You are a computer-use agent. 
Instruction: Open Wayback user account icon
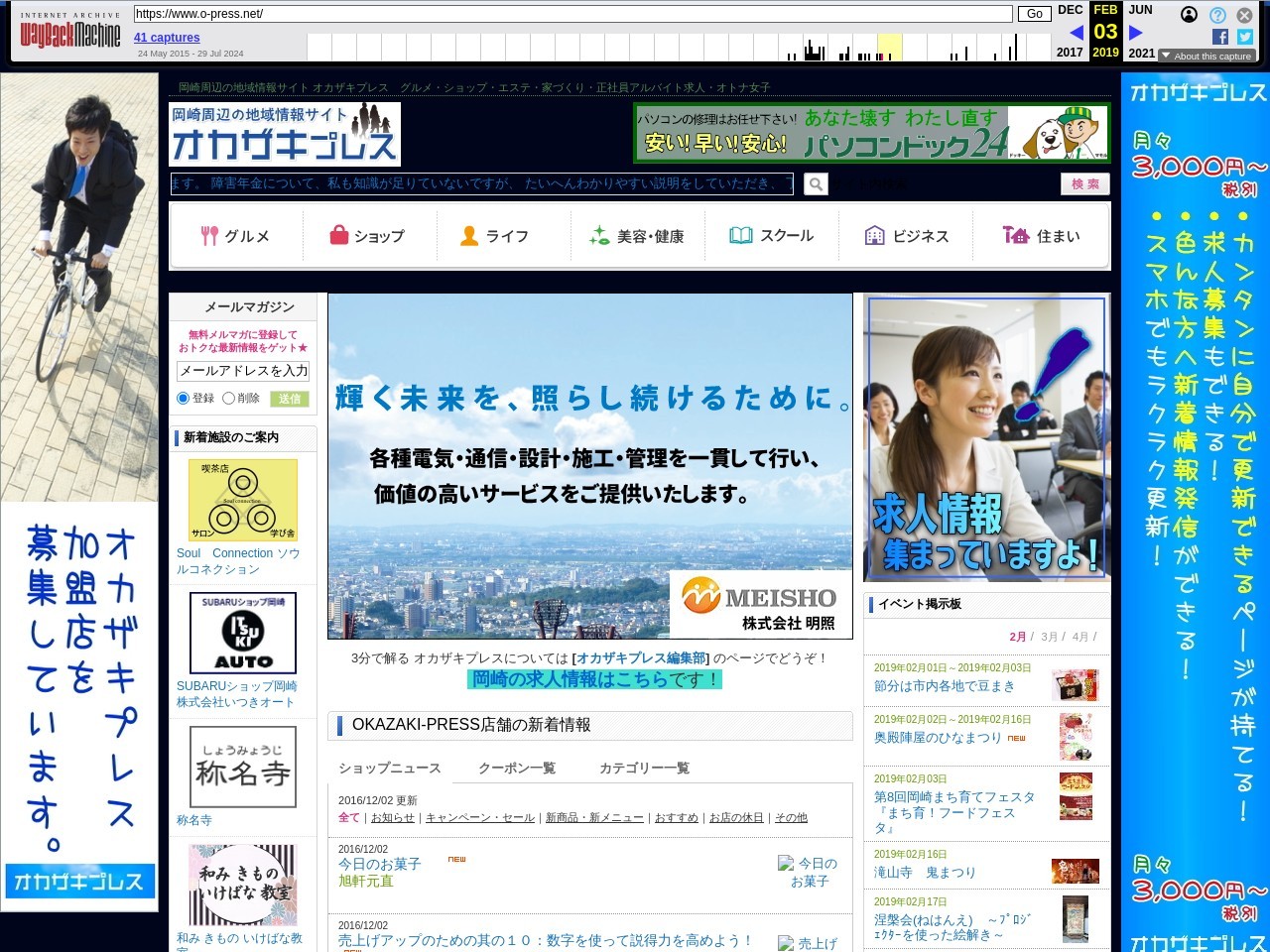coord(1189,14)
